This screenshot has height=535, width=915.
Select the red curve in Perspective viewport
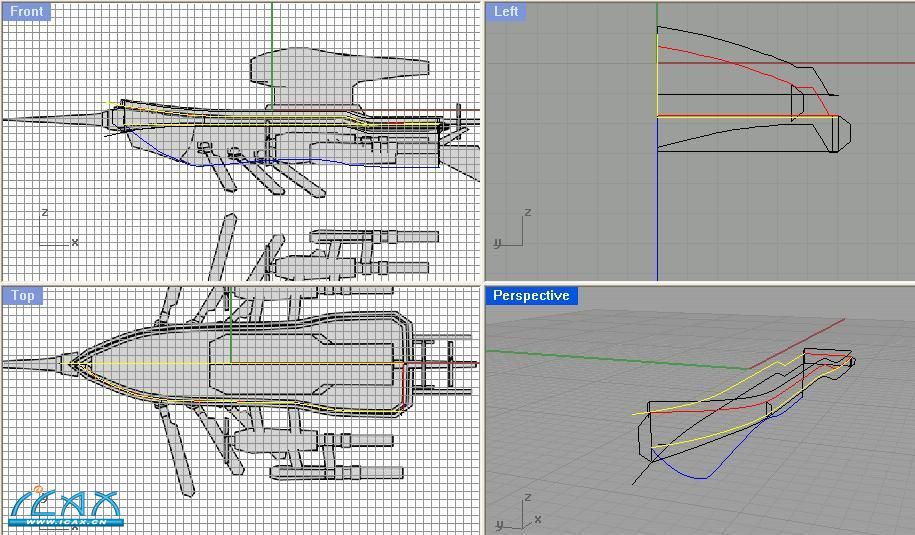point(720,407)
